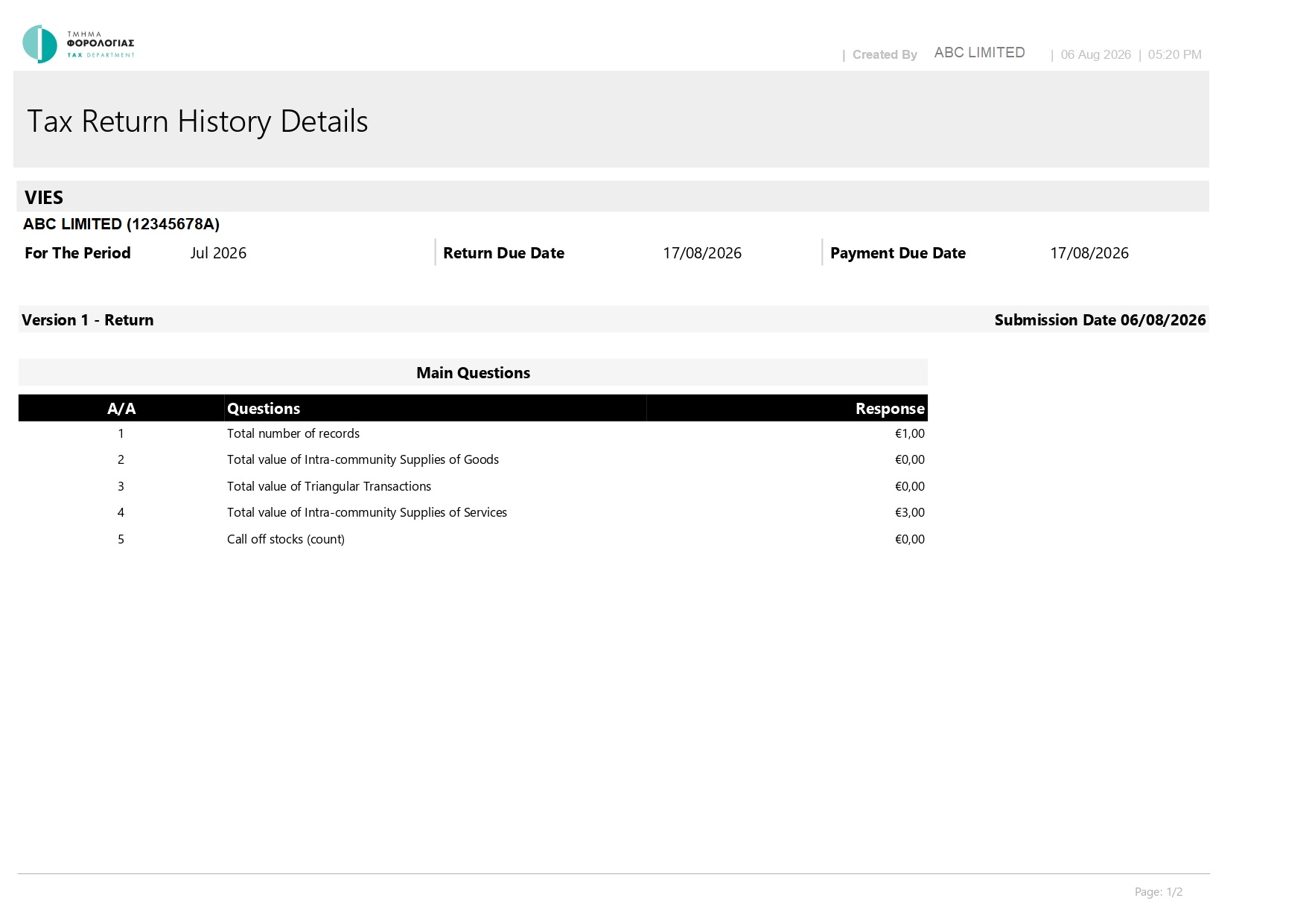Image resolution: width=1306 pixels, height=924 pixels.
Task: Select the Tax Return History Details heading
Action: coord(197,121)
